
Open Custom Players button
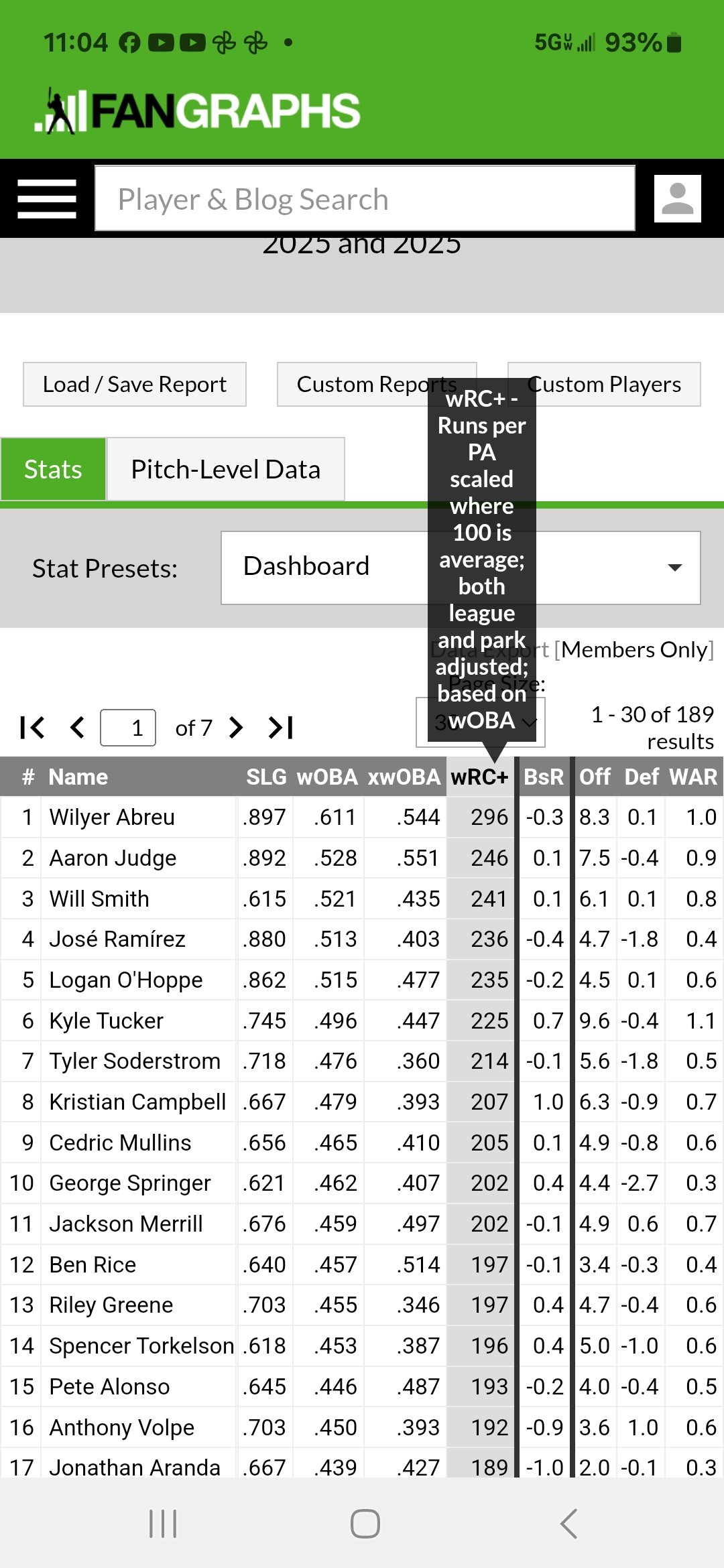click(x=605, y=384)
